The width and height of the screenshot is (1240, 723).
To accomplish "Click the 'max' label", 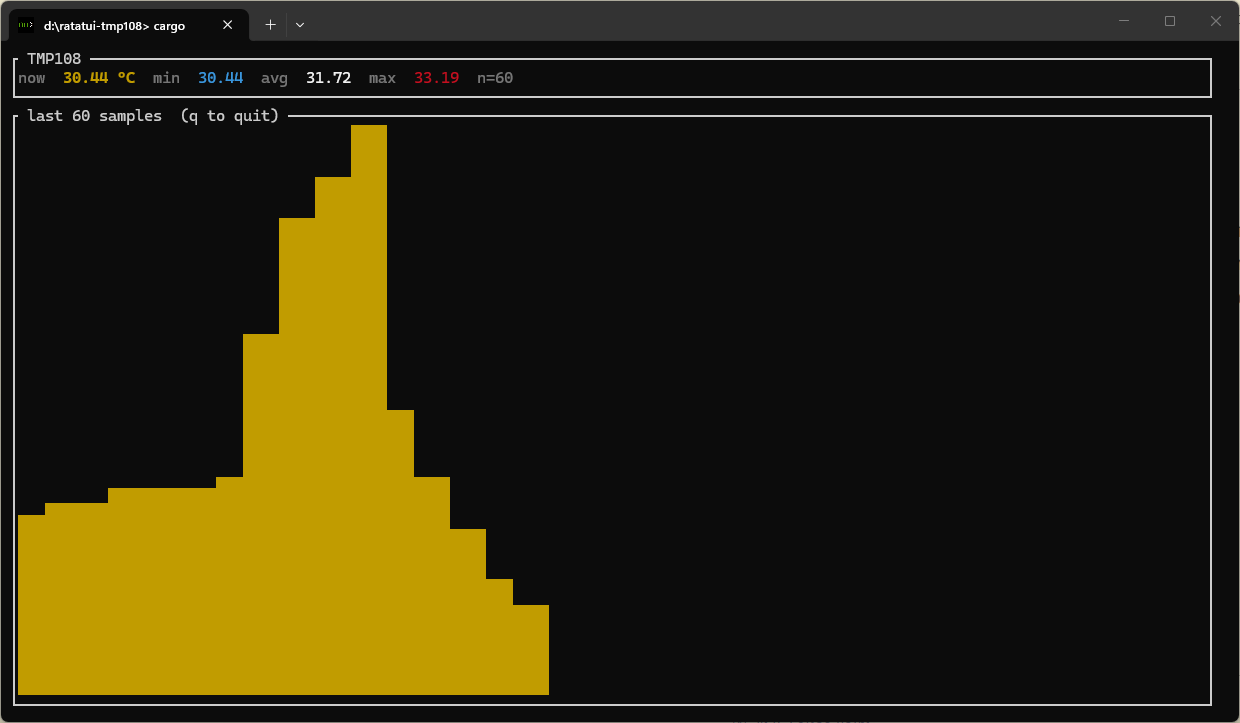I will tap(383, 78).
